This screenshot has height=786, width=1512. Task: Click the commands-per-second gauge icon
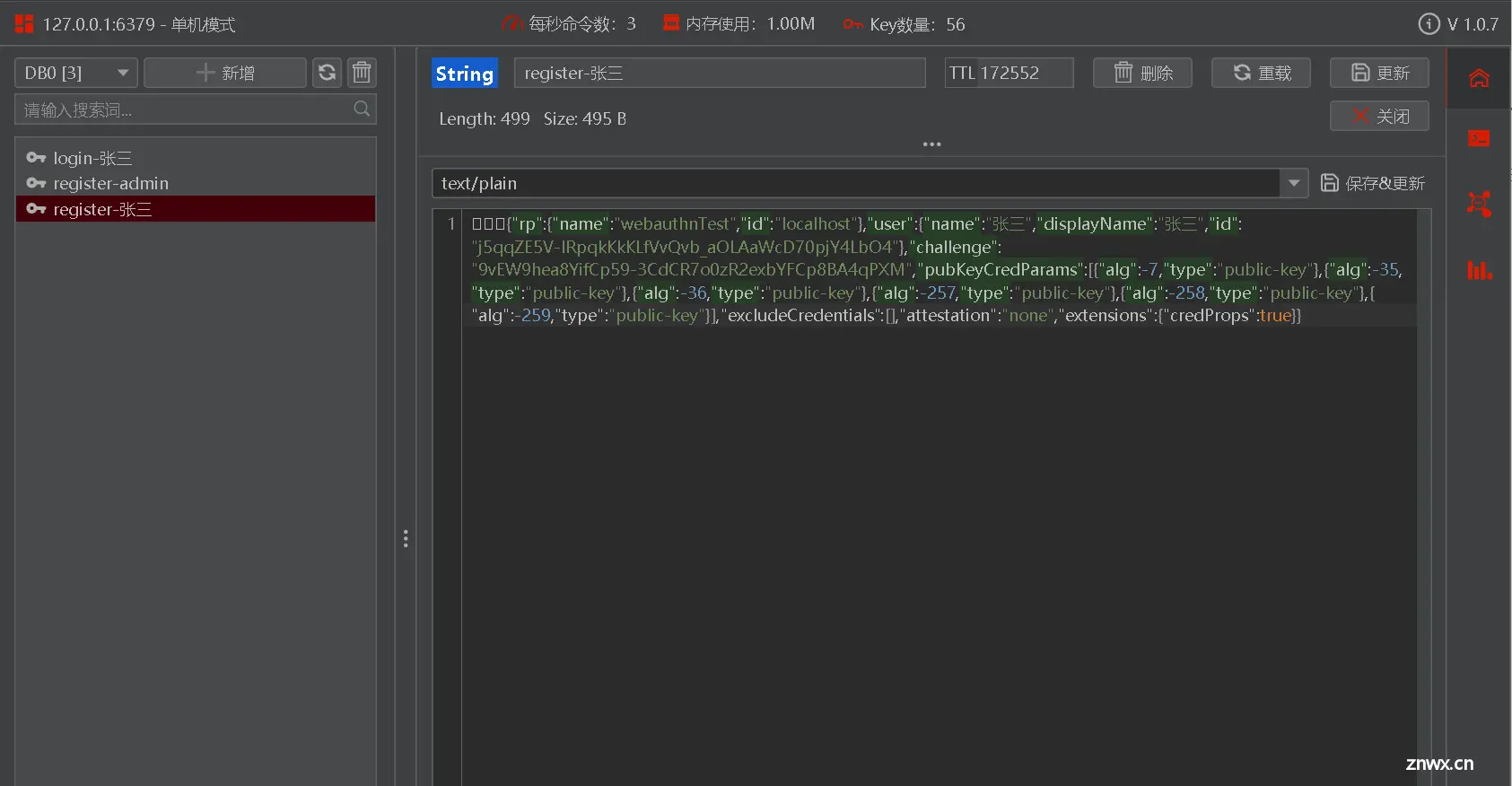512,23
